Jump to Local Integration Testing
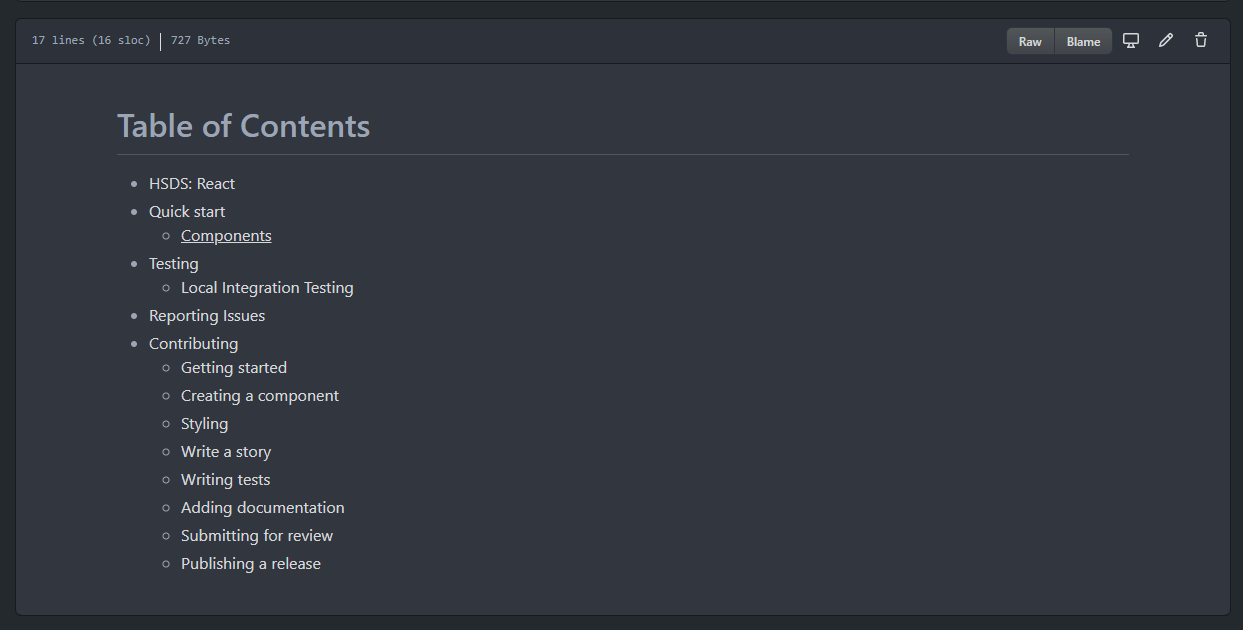The height and width of the screenshot is (630, 1243). tap(267, 287)
